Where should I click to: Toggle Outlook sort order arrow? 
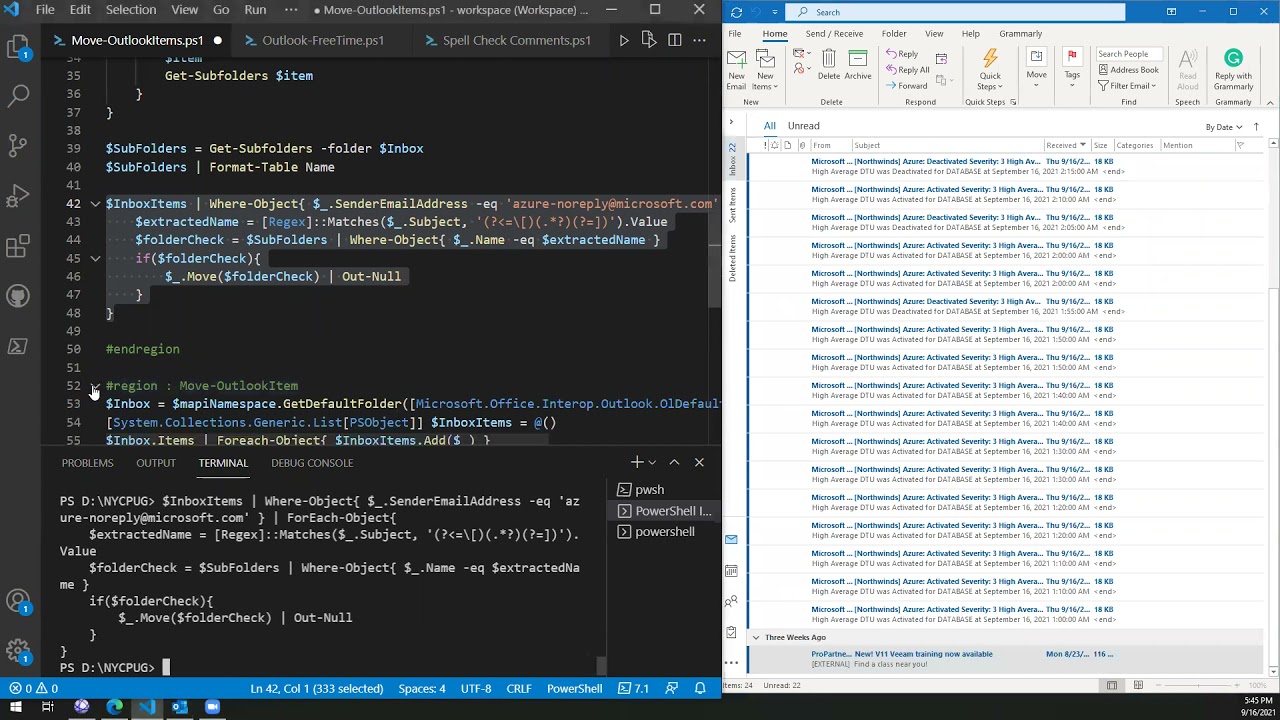tap(1256, 127)
